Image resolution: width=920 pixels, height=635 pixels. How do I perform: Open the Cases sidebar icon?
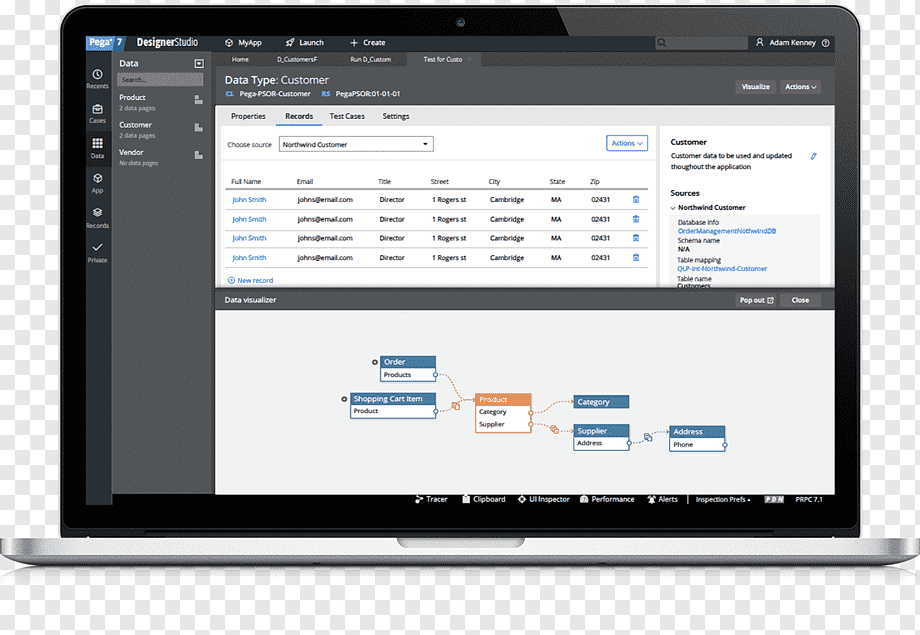(97, 109)
